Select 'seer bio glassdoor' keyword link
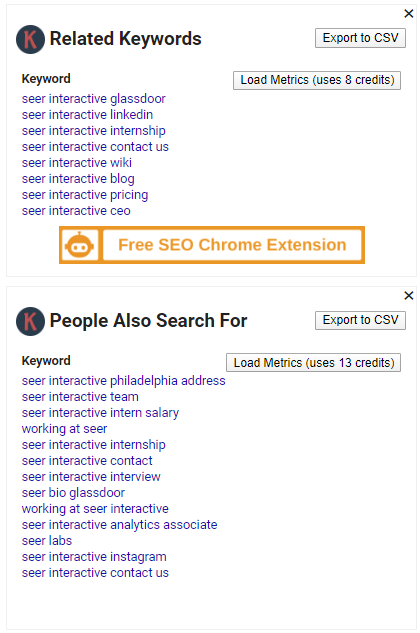The height and width of the screenshot is (633, 420). tap(73, 493)
